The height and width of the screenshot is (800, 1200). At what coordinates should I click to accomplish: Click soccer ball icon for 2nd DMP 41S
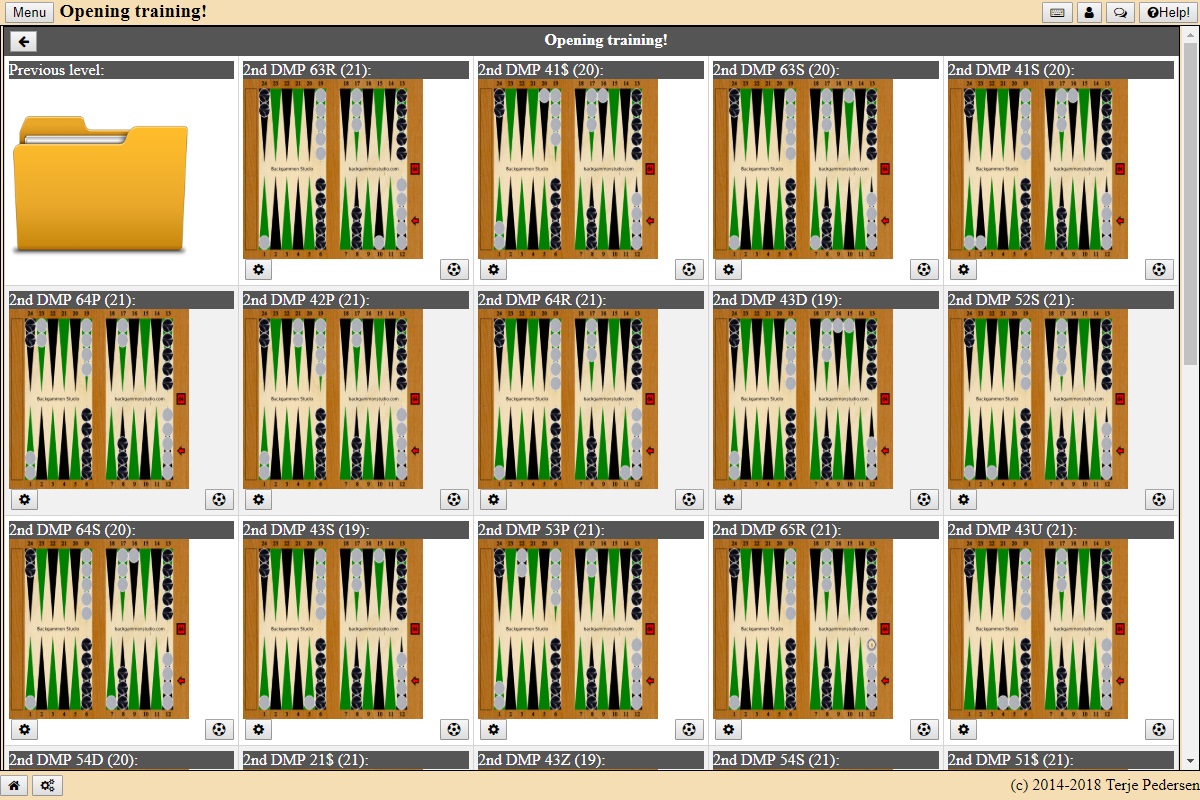1159,269
